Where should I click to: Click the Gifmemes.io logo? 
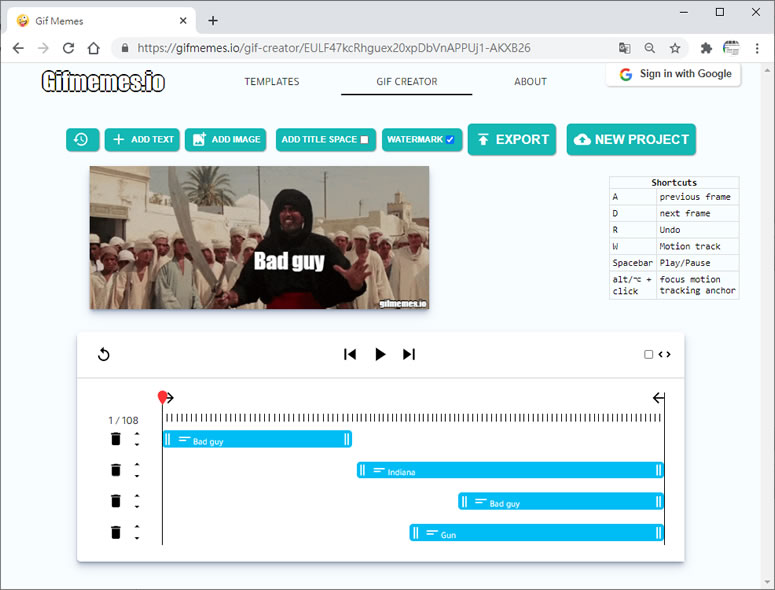tap(103, 82)
